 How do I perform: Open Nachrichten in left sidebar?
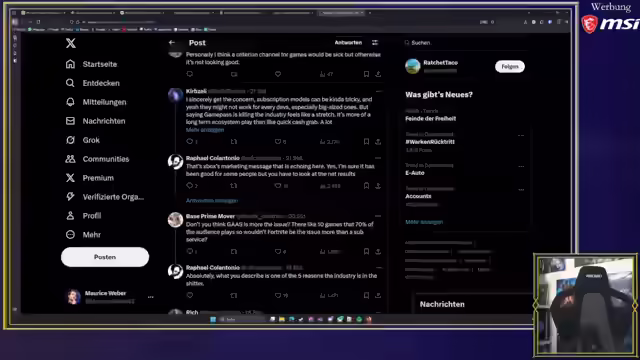tap(96, 121)
